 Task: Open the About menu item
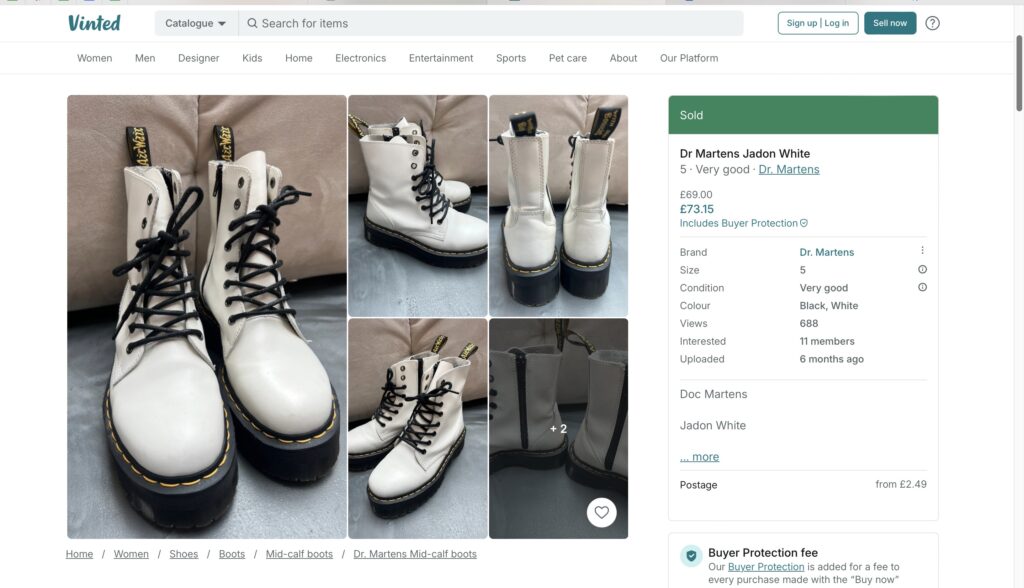point(623,58)
